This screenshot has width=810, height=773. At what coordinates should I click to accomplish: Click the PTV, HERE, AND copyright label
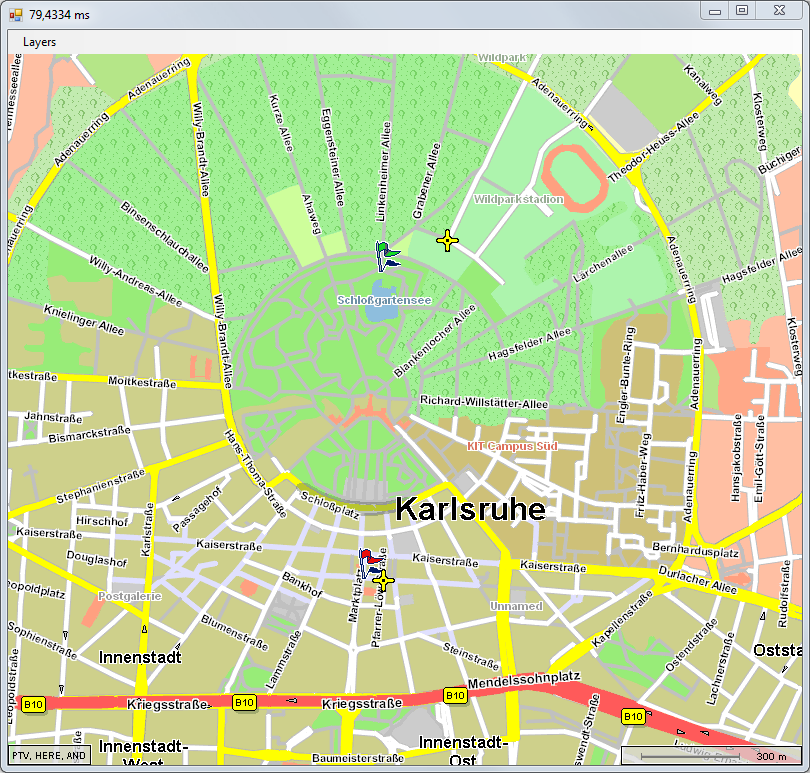pos(49,755)
